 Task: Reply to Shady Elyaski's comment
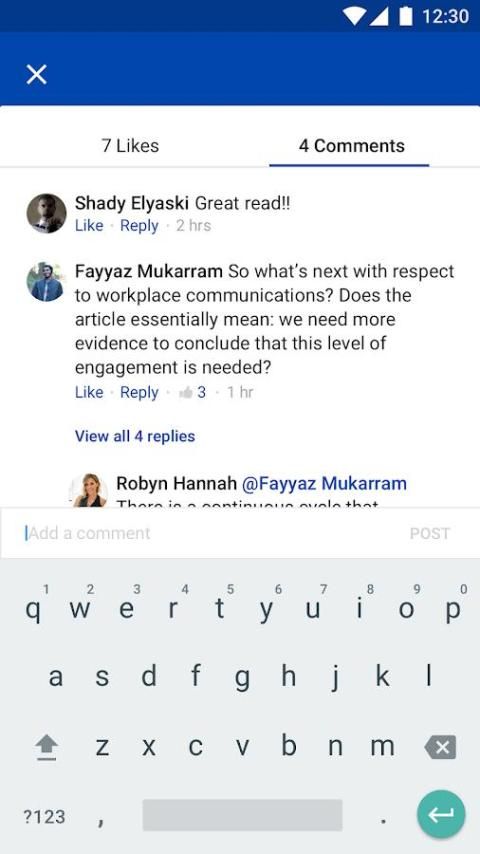tap(139, 225)
